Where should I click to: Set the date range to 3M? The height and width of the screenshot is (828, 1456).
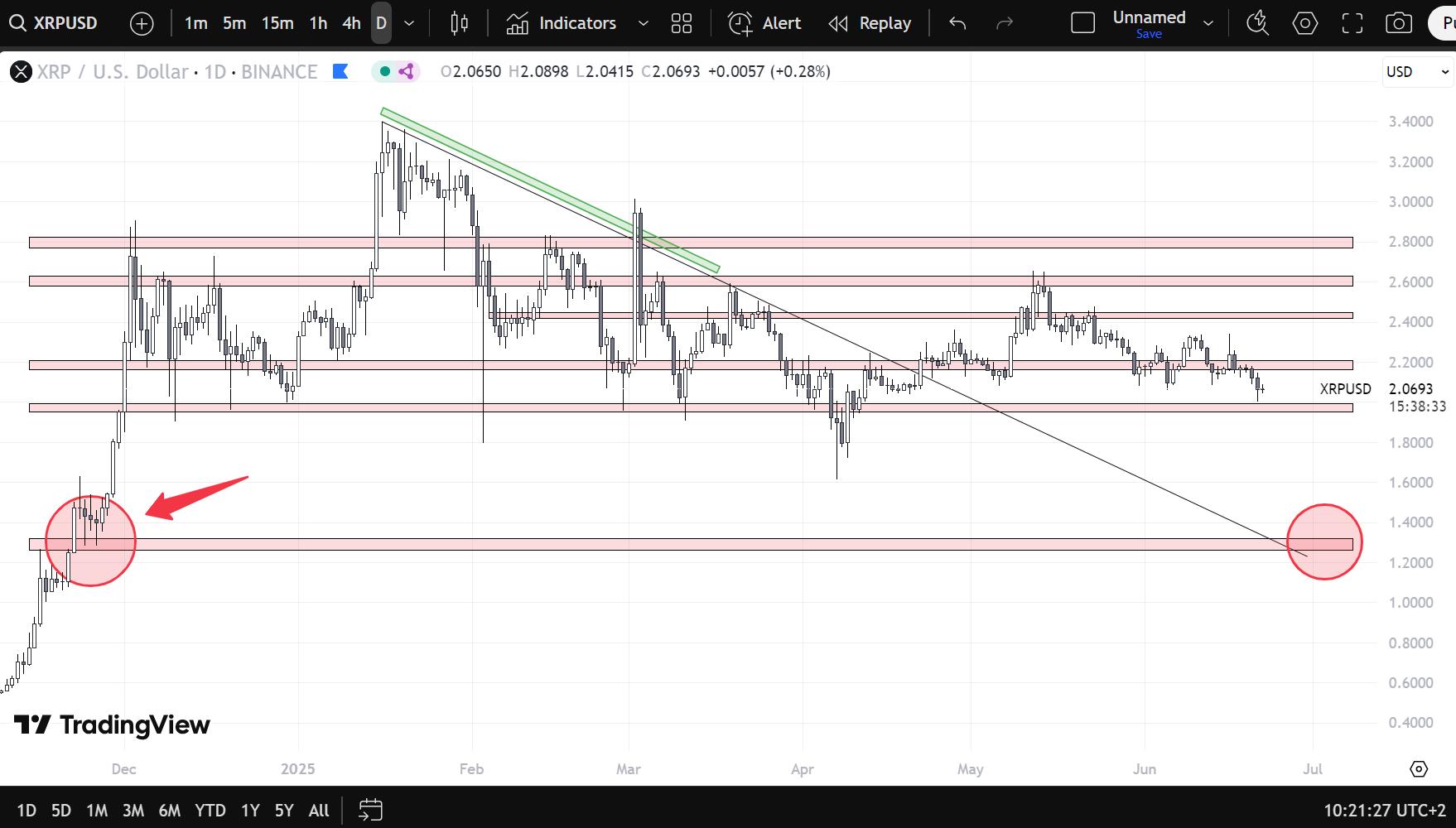133,810
